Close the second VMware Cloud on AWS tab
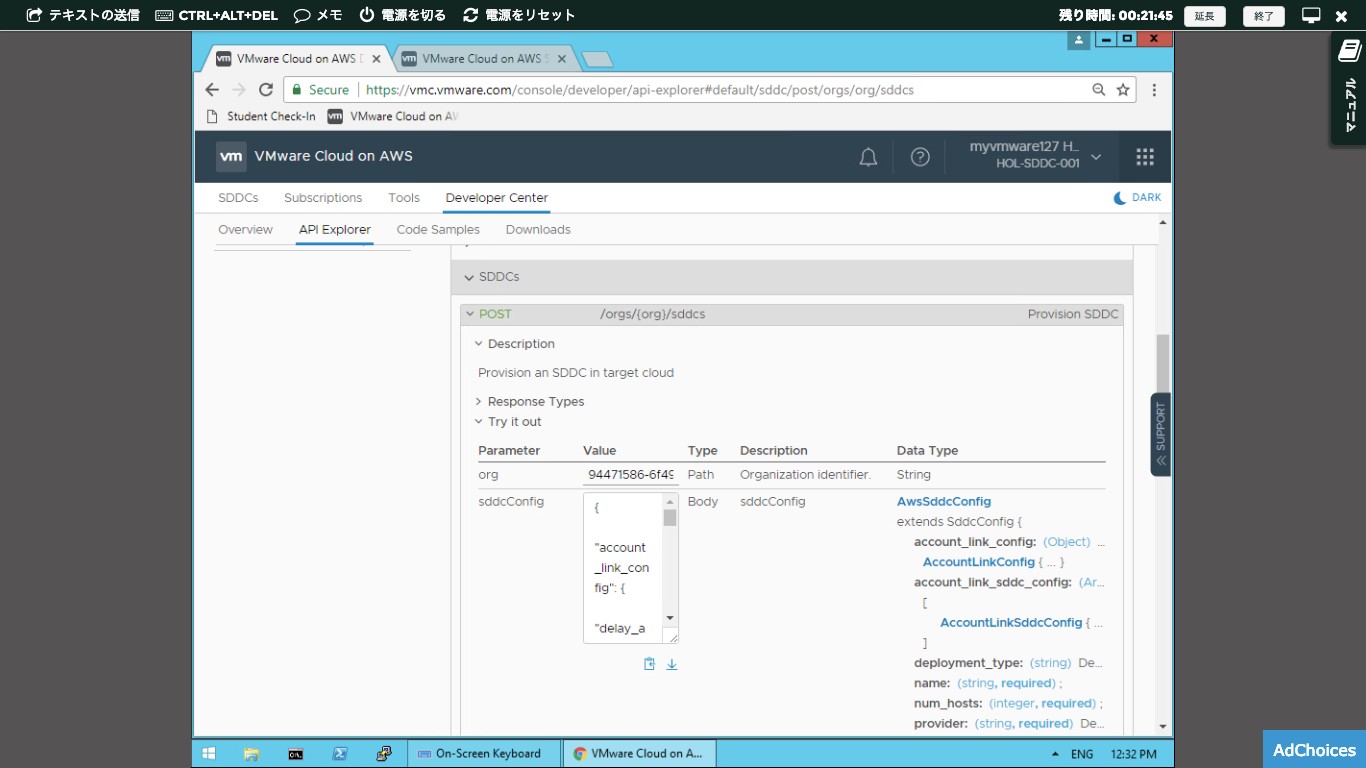The height and width of the screenshot is (768, 1366). click(561, 59)
